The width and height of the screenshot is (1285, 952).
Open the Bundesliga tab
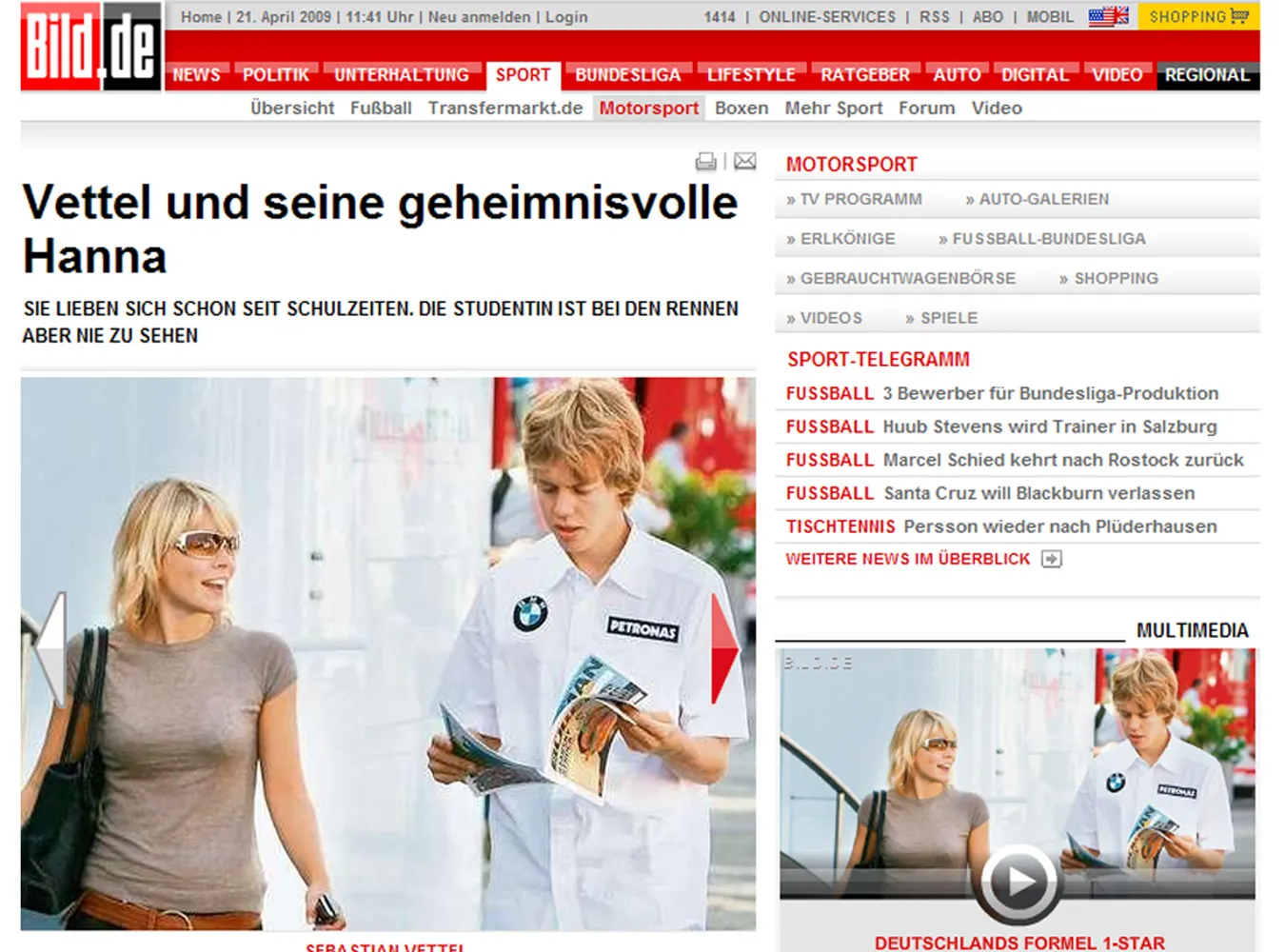point(627,75)
